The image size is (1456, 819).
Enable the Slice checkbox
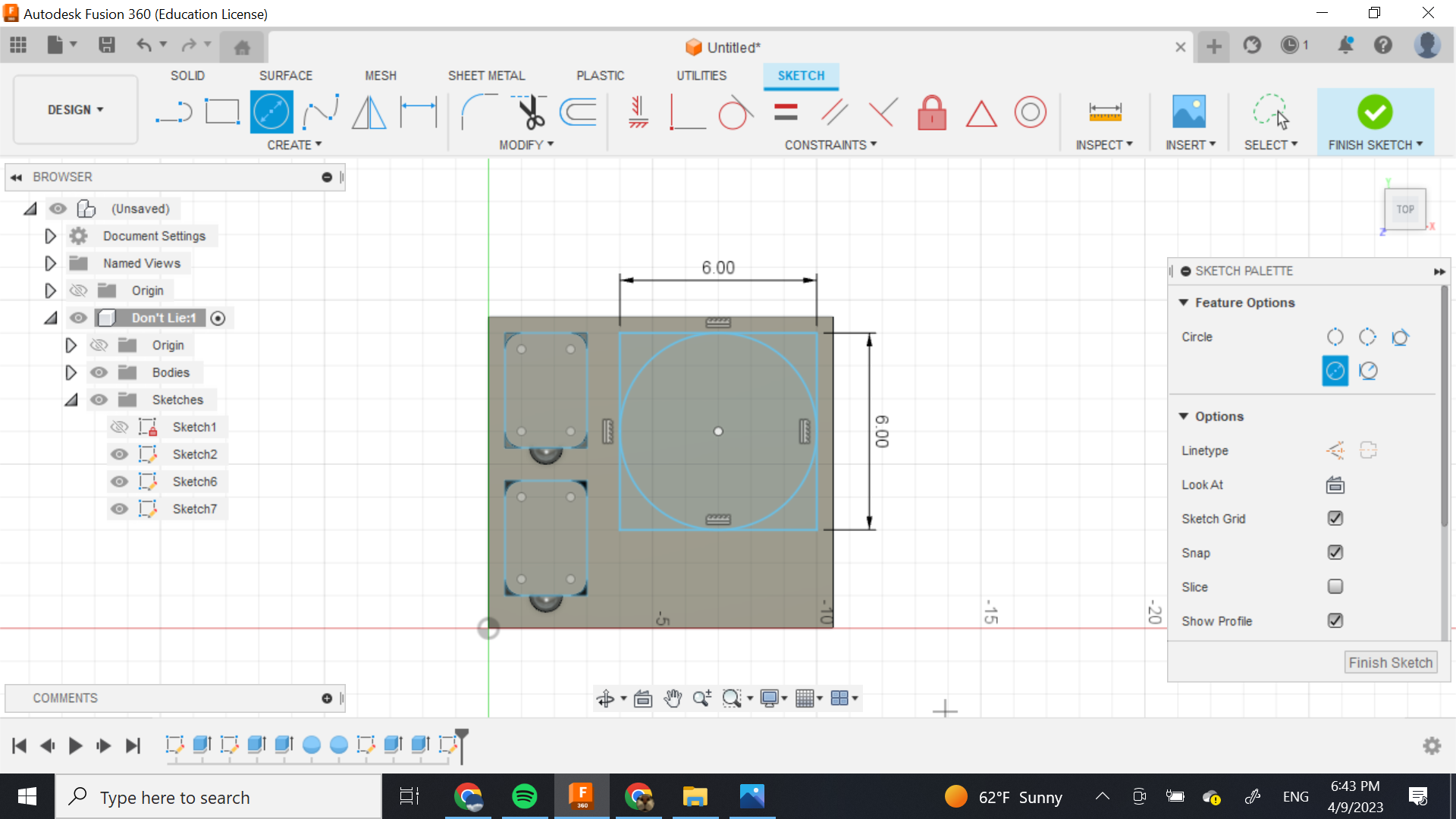click(x=1335, y=587)
